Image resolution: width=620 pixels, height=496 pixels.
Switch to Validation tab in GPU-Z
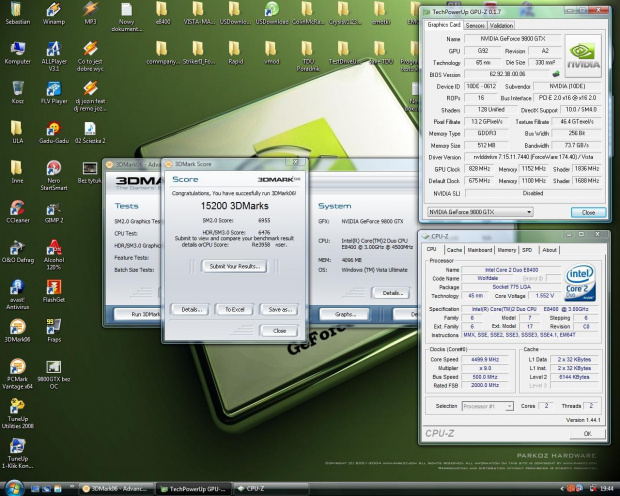(501, 25)
